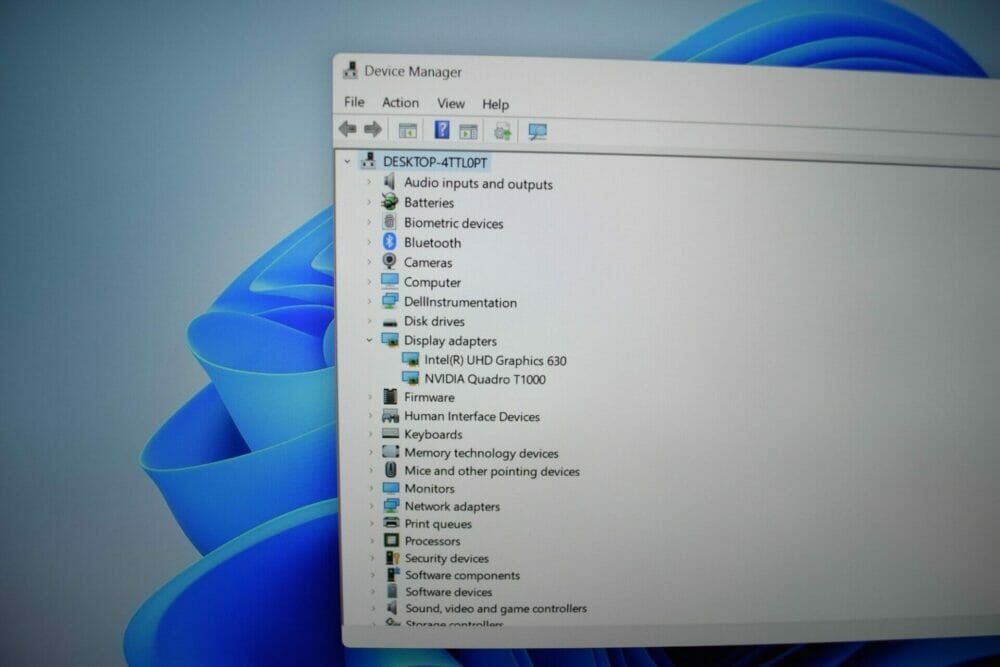
Task: Click the Security devices icon
Action: 392,557
